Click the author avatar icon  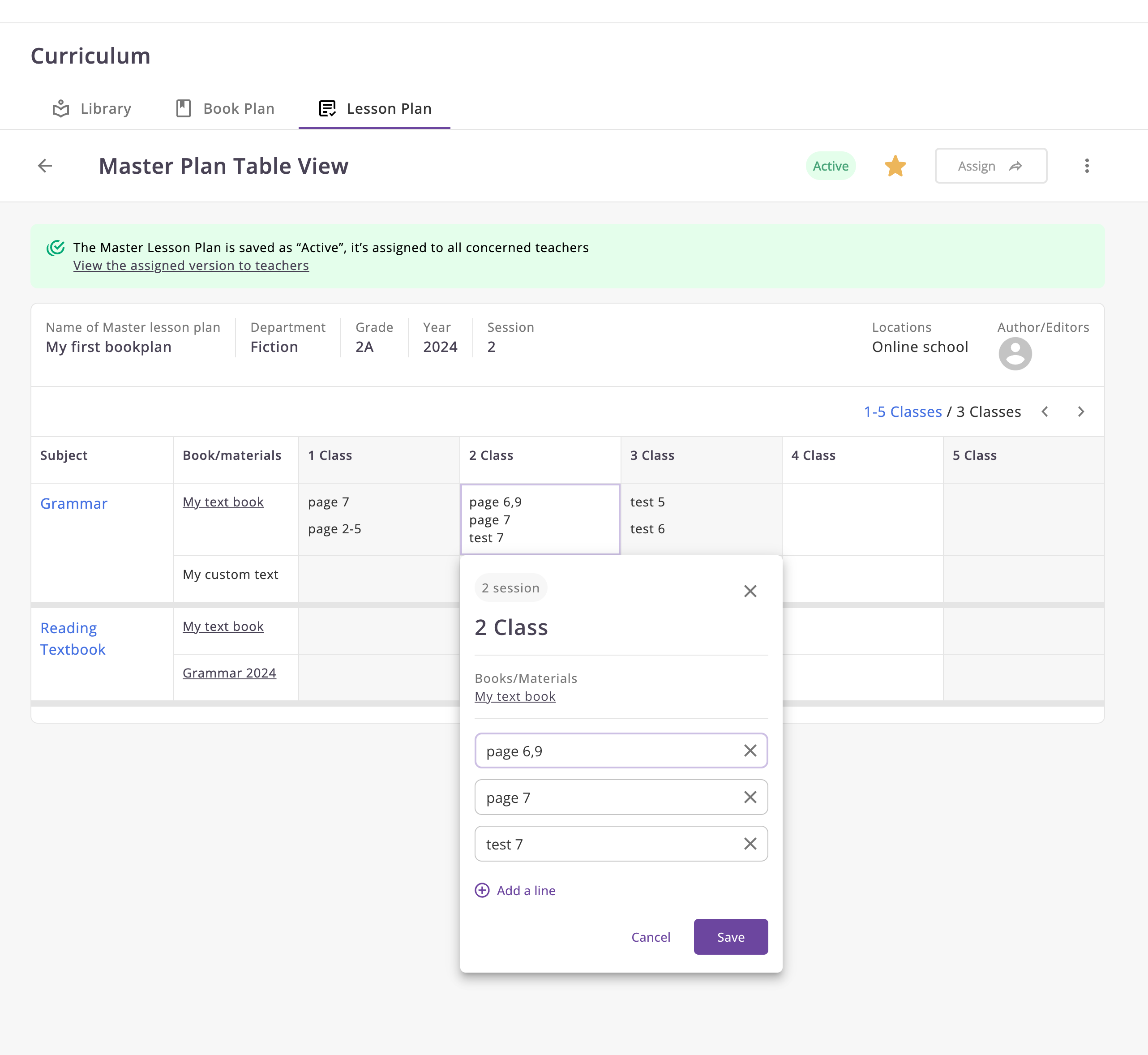point(1015,354)
